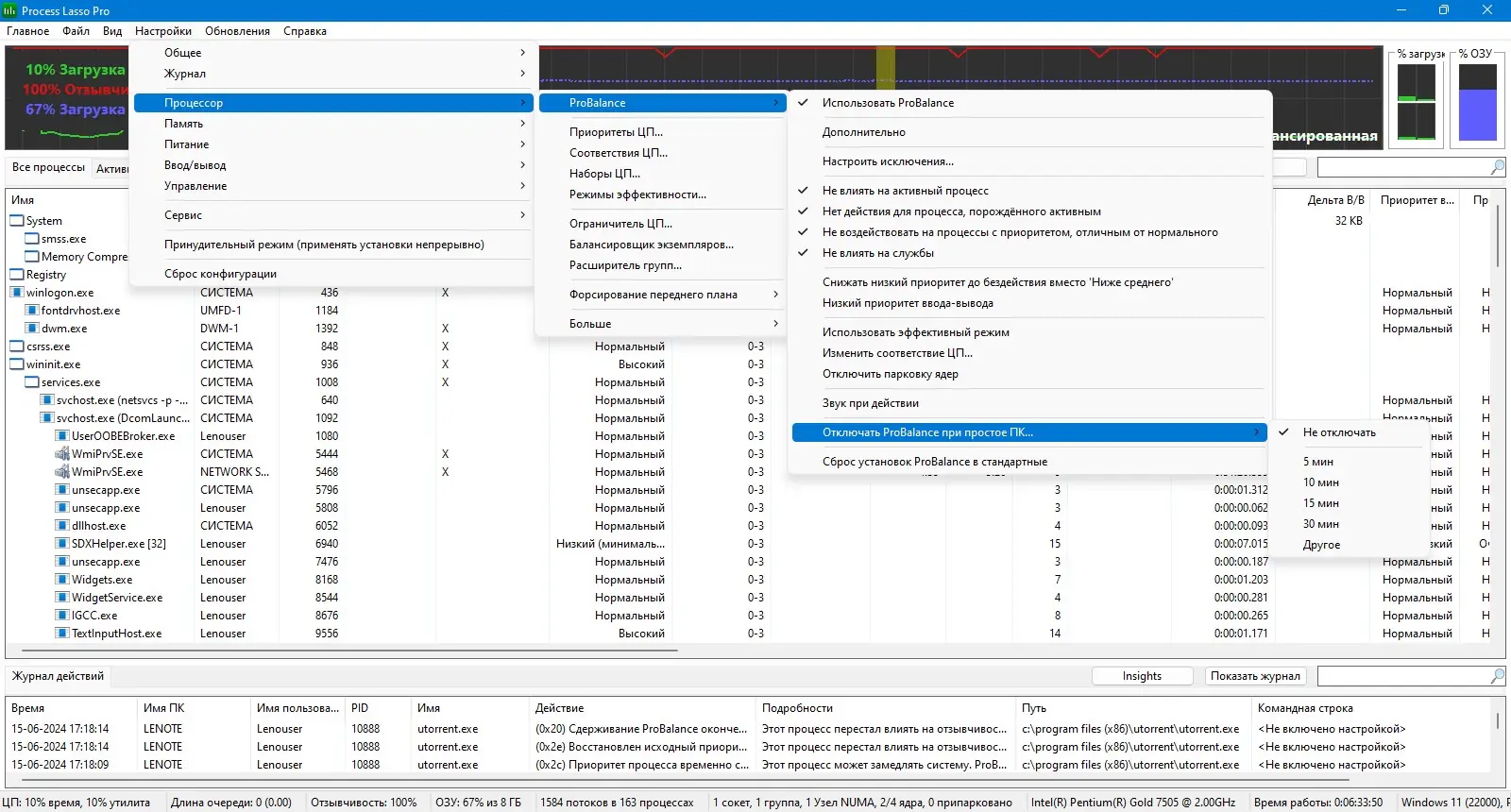
Task: Expand 'Форсирование переднего плана' submenu
Action: click(x=663, y=295)
